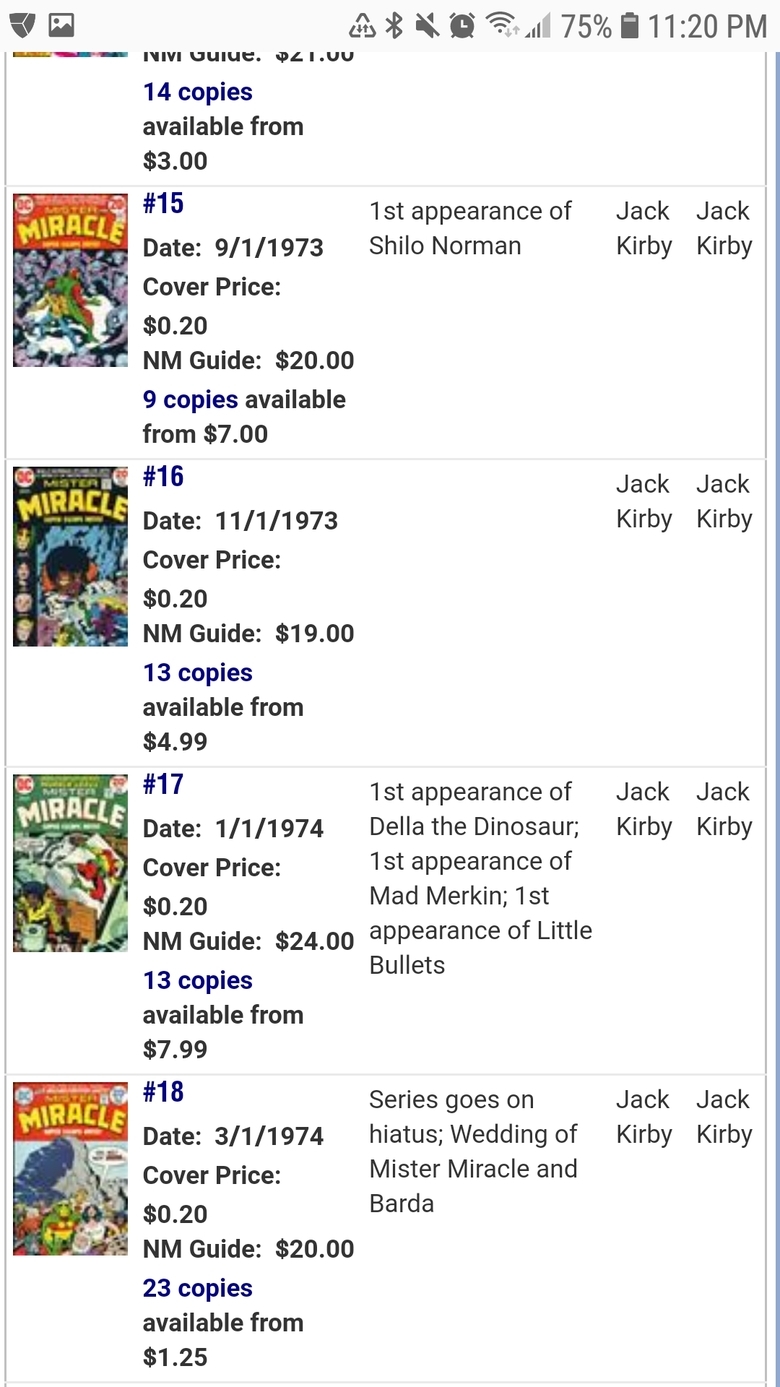Open issue #16 link
Image resolution: width=780 pixels, height=1387 pixels.
pos(163,477)
